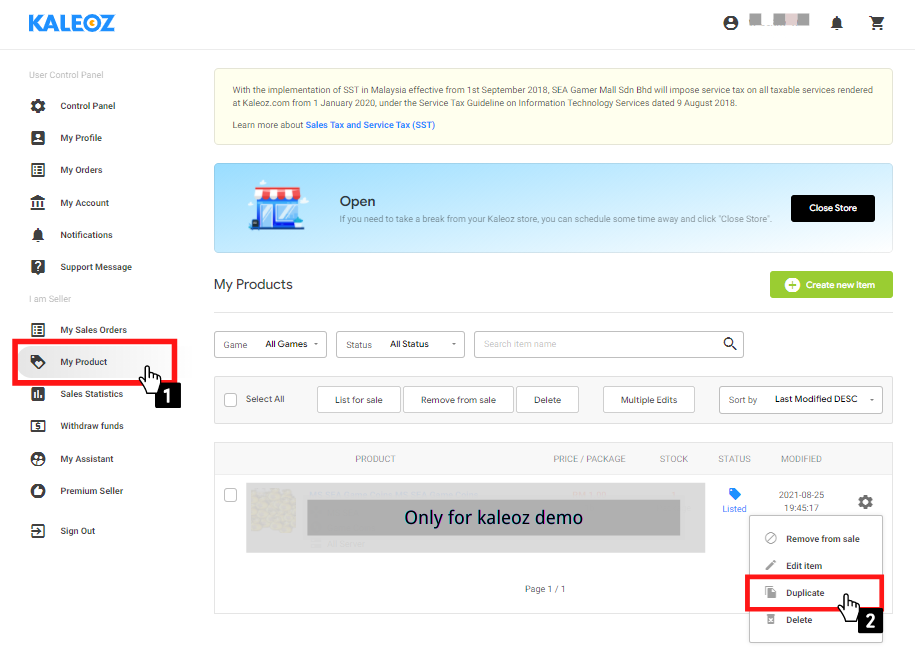Image resolution: width=915 pixels, height=662 pixels.
Task: Click the Premium Seller badge icon
Action: 38,491
